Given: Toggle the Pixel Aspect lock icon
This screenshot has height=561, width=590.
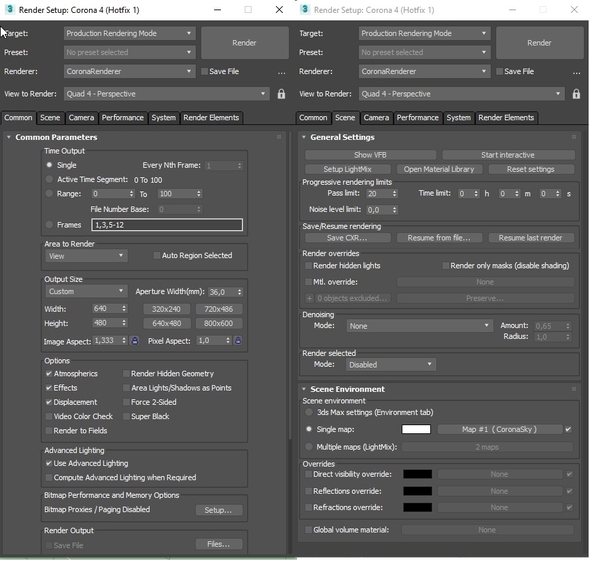Looking at the screenshot, I should 238,341.
